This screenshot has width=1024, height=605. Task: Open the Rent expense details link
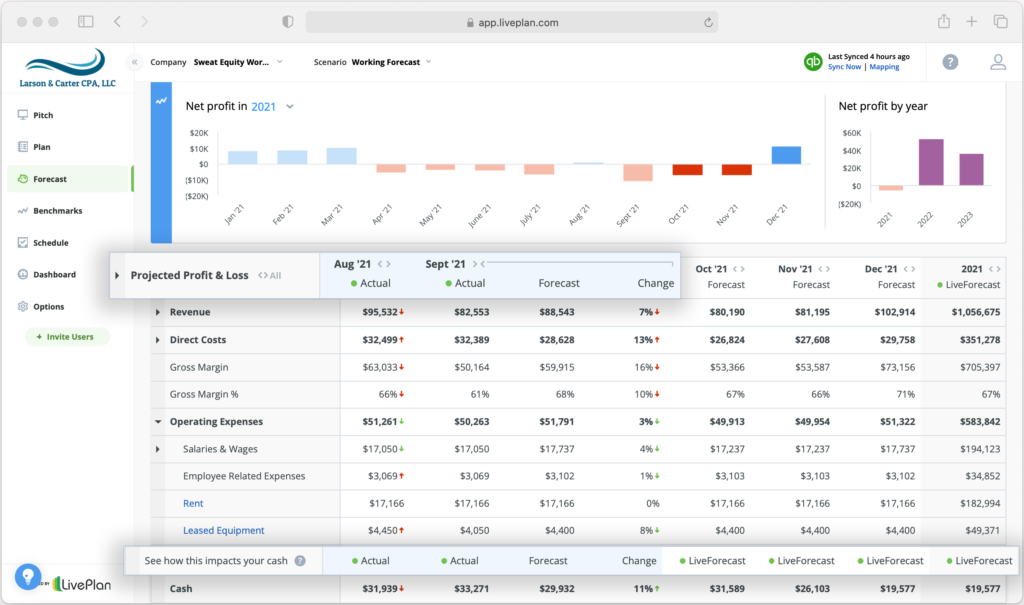[193, 503]
